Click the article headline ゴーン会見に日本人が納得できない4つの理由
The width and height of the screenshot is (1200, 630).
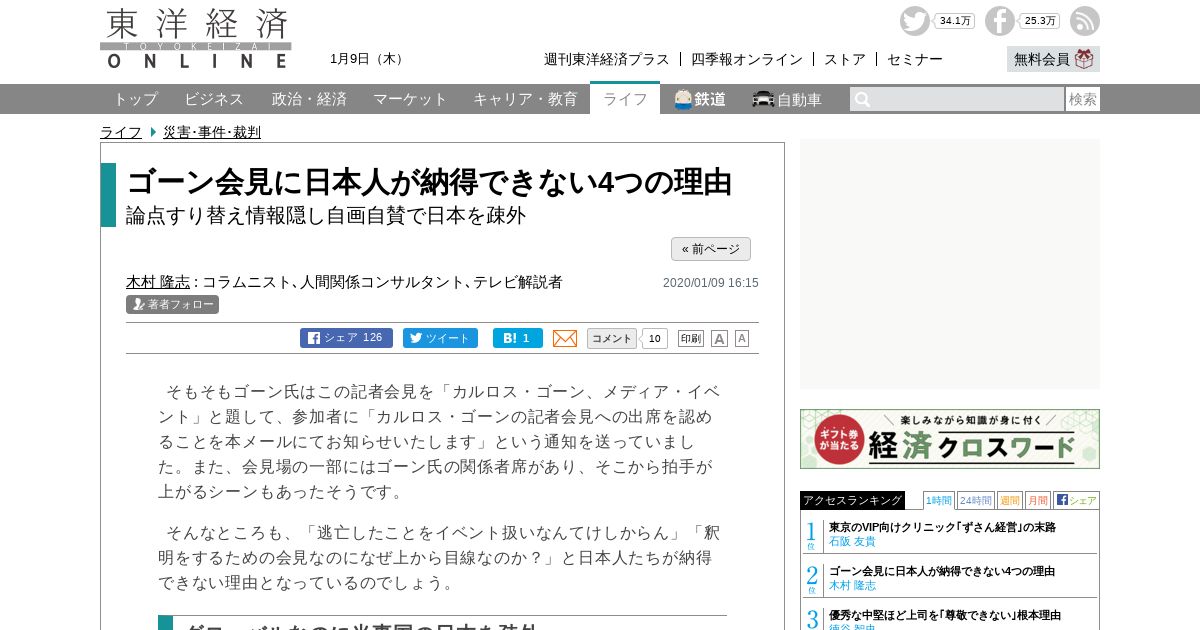point(429,182)
